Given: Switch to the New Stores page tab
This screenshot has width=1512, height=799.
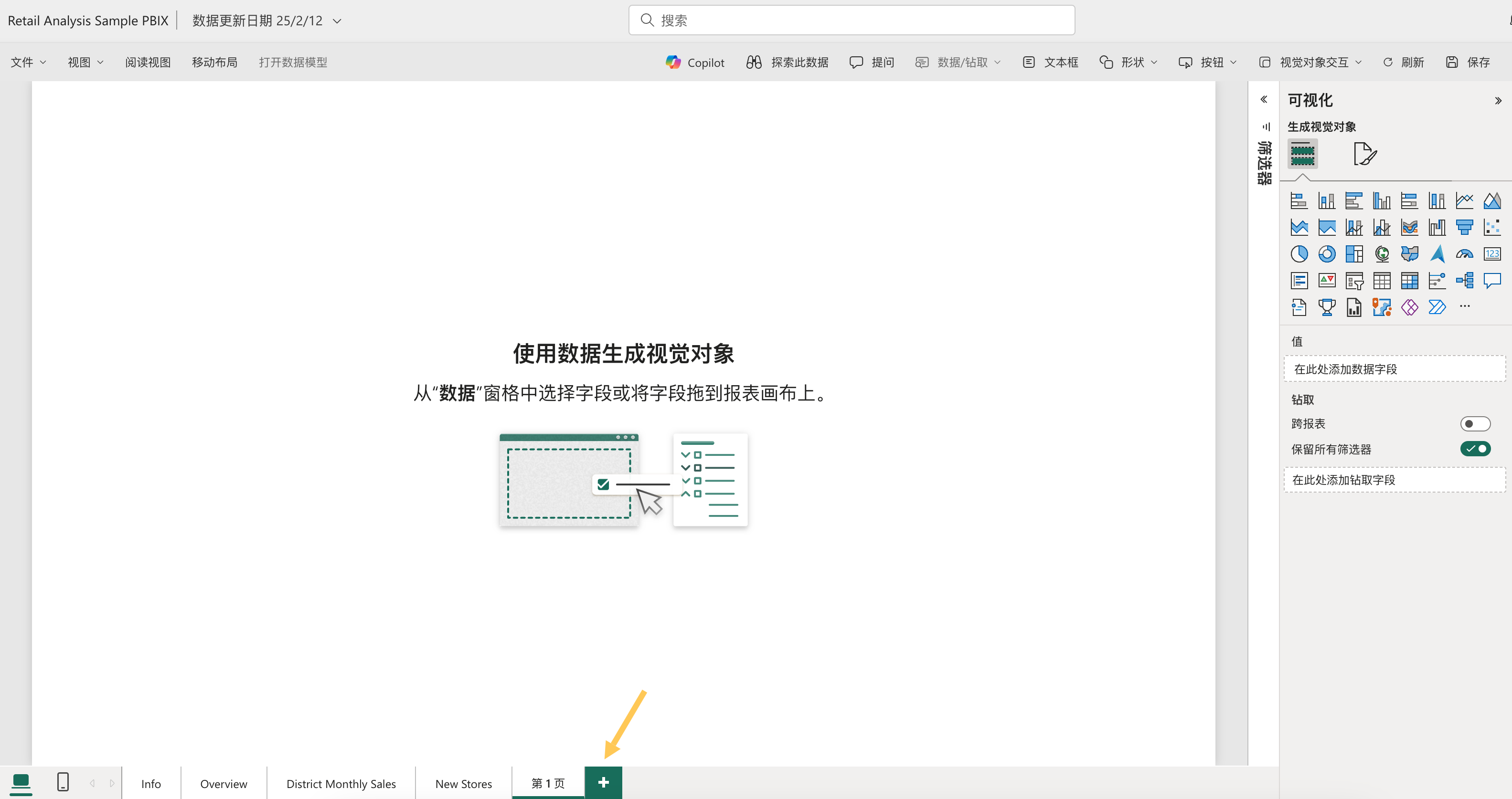Looking at the screenshot, I should click(463, 783).
